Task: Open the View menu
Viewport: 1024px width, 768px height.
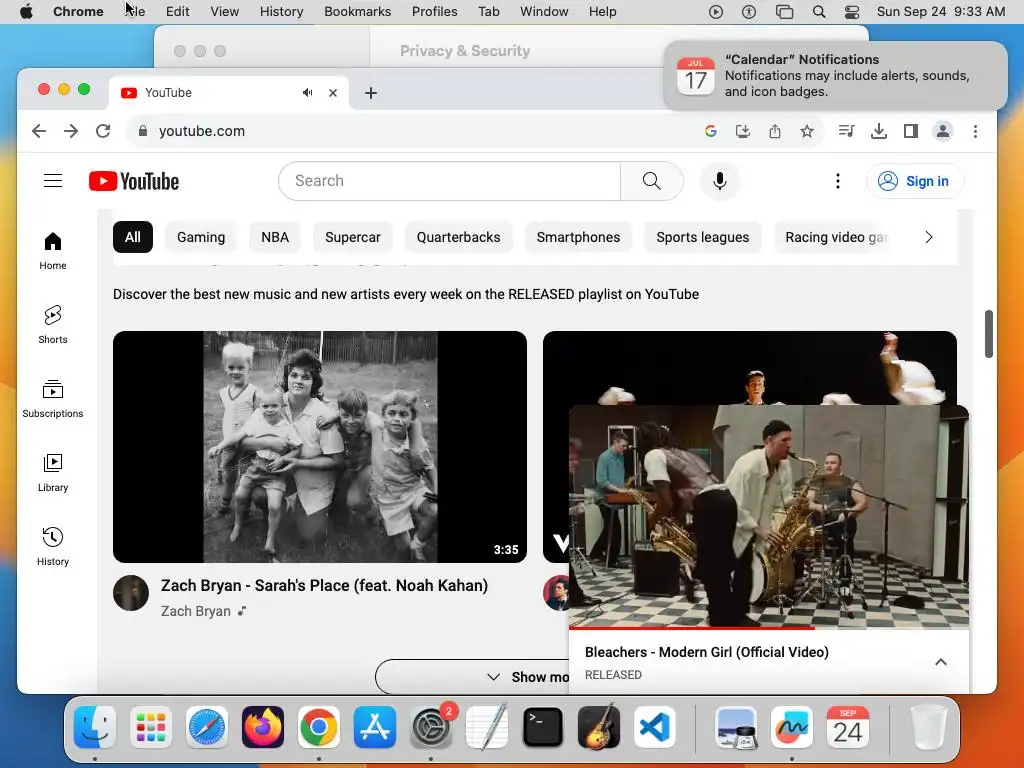Action: pos(224,12)
